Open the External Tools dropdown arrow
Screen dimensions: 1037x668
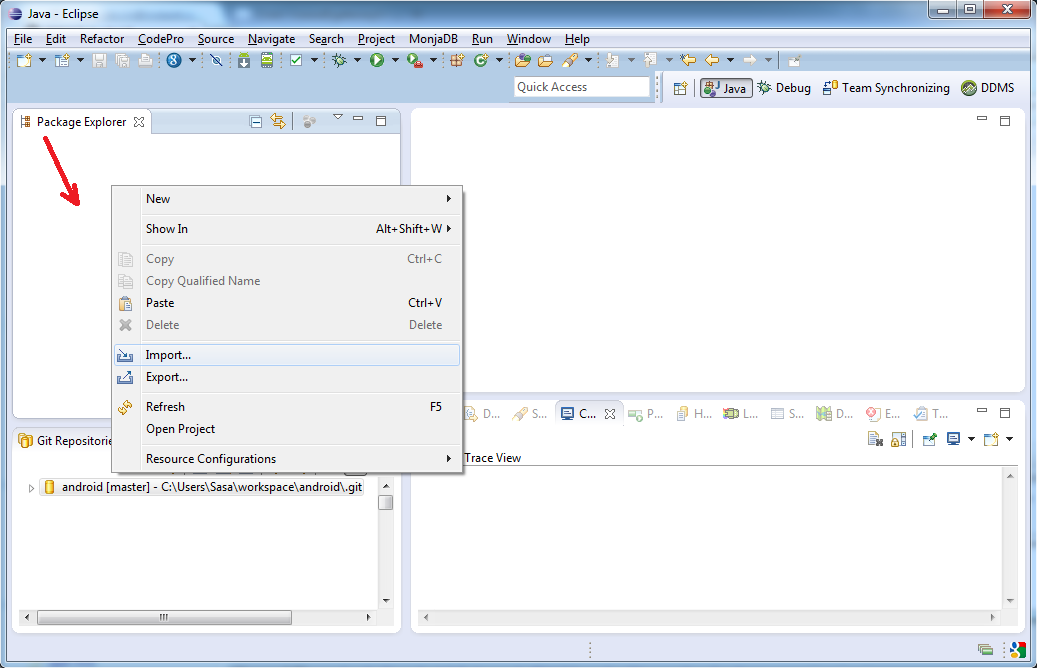tap(433, 60)
